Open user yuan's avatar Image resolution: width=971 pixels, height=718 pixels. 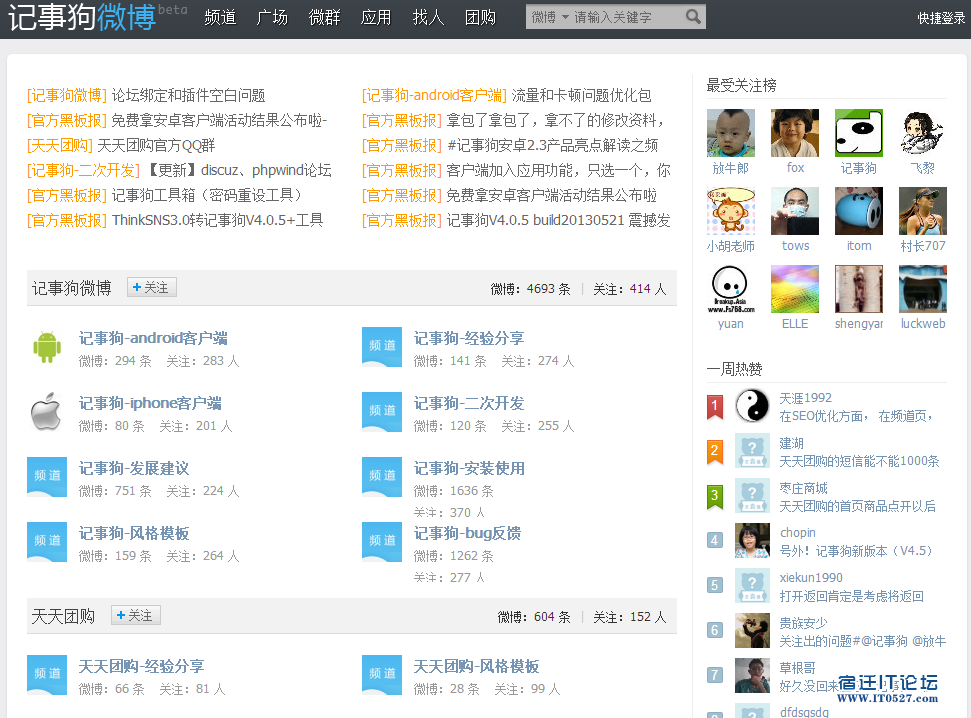[731, 289]
